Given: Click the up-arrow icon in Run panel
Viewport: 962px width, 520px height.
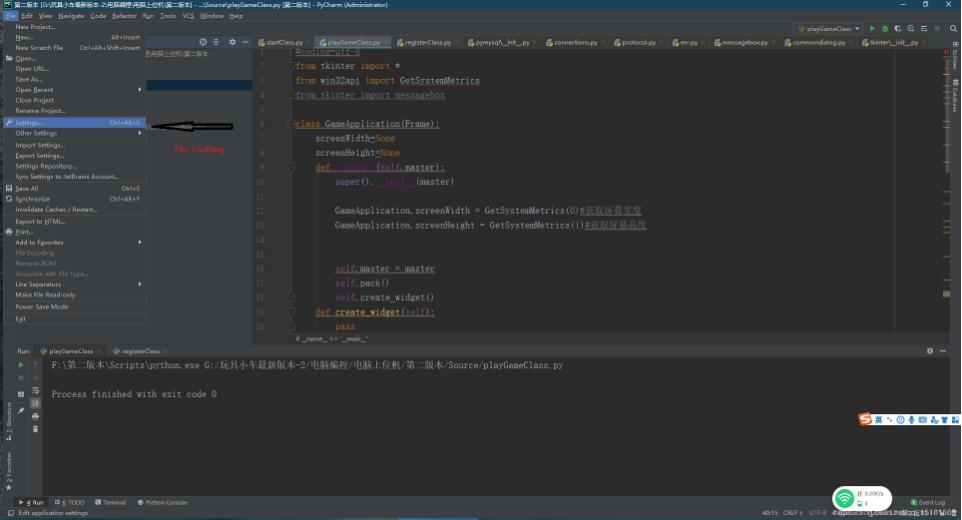Looking at the screenshot, I should pyautogui.click(x=36, y=364).
